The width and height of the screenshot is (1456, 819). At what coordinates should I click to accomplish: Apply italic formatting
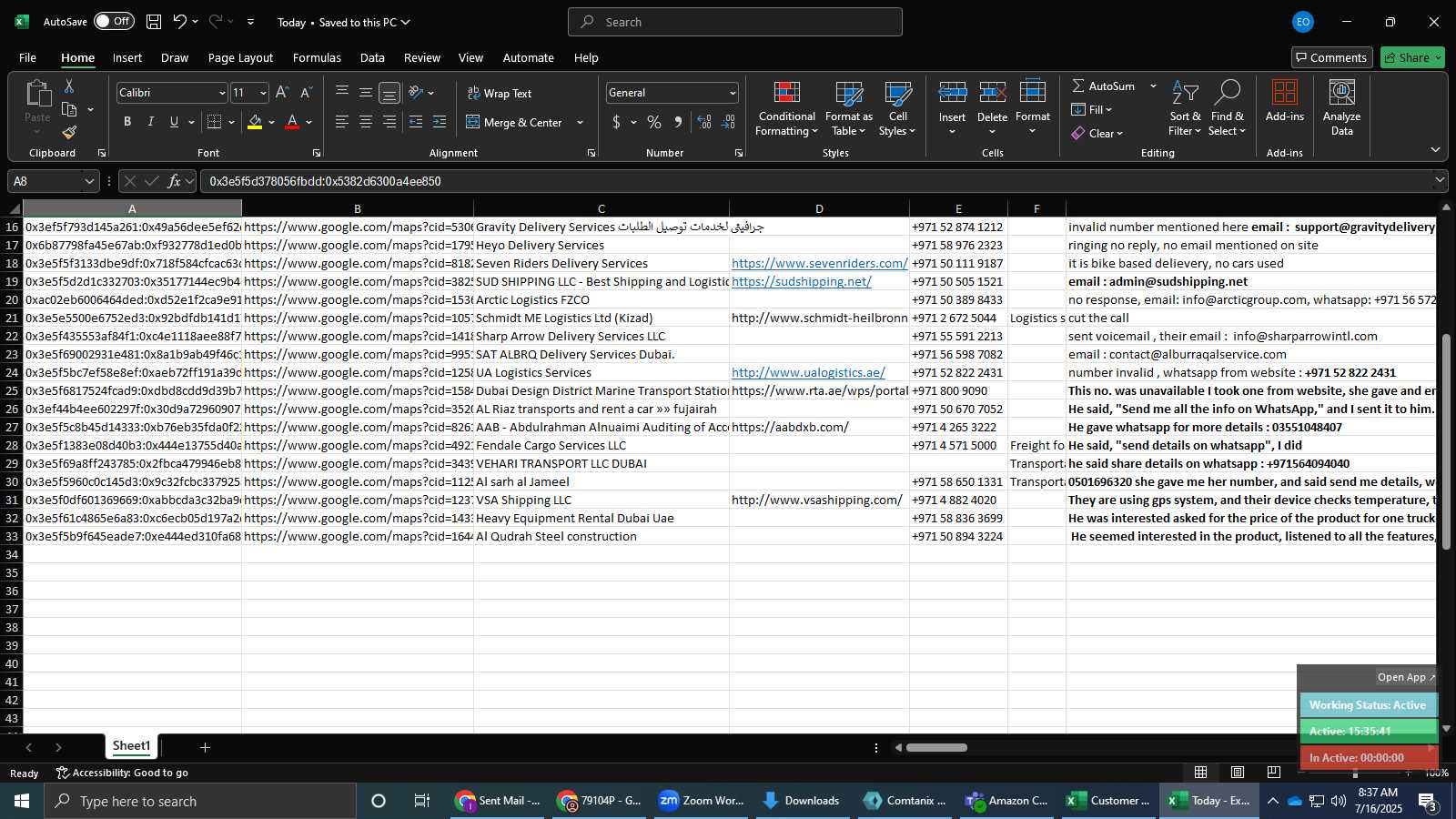point(150,122)
